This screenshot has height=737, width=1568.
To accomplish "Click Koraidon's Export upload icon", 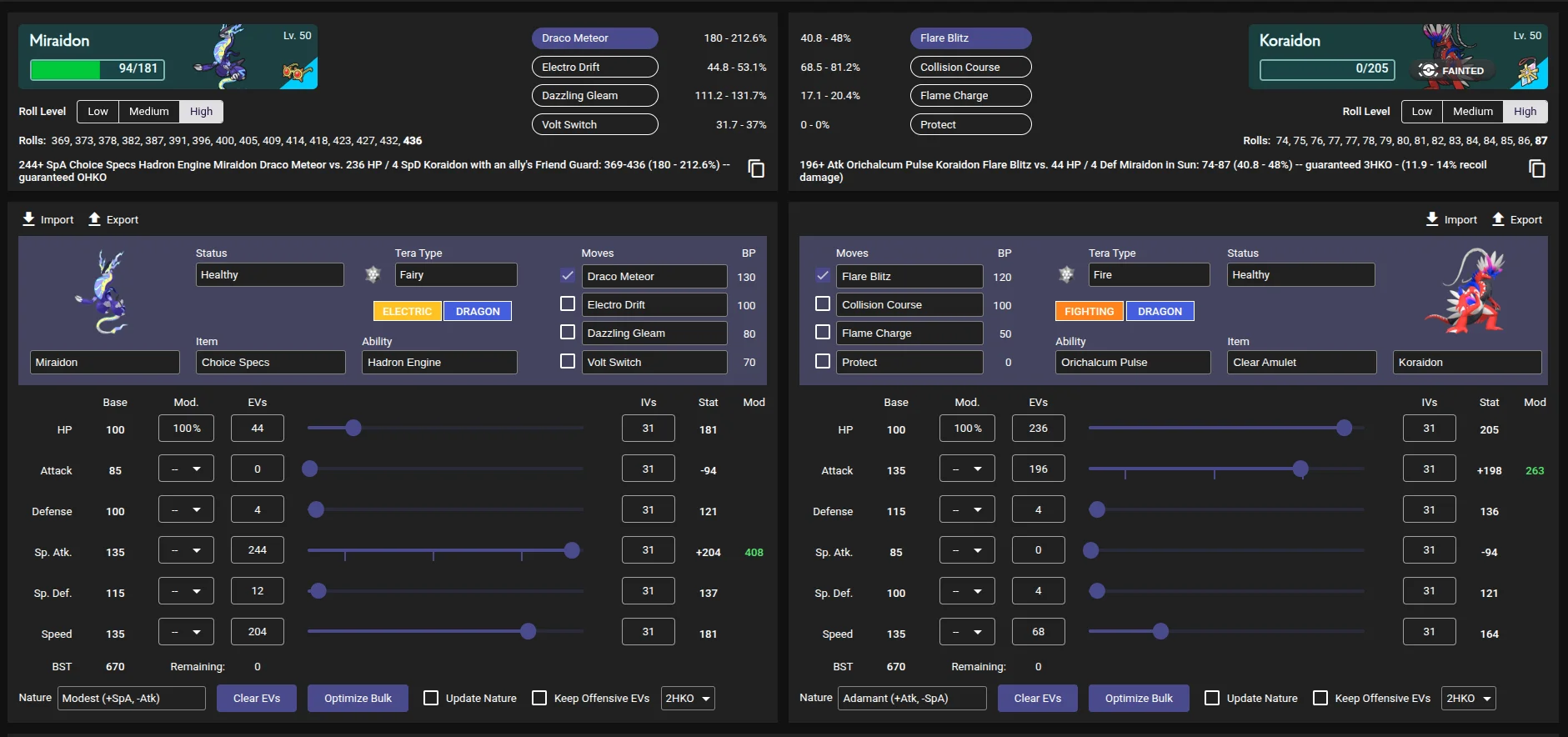I will click(x=1498, y=218).
